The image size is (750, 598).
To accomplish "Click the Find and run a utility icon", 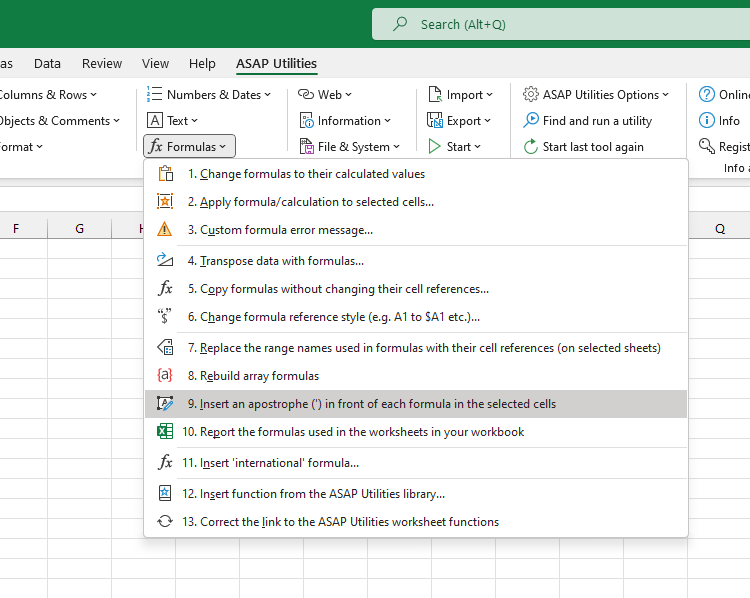I will pyautogui.click(x=531, y=121).
